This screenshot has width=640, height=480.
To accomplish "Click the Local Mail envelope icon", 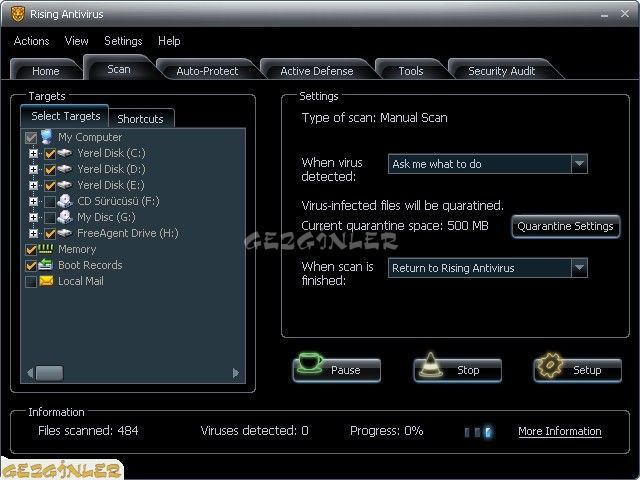I will [x=46, y=281].
